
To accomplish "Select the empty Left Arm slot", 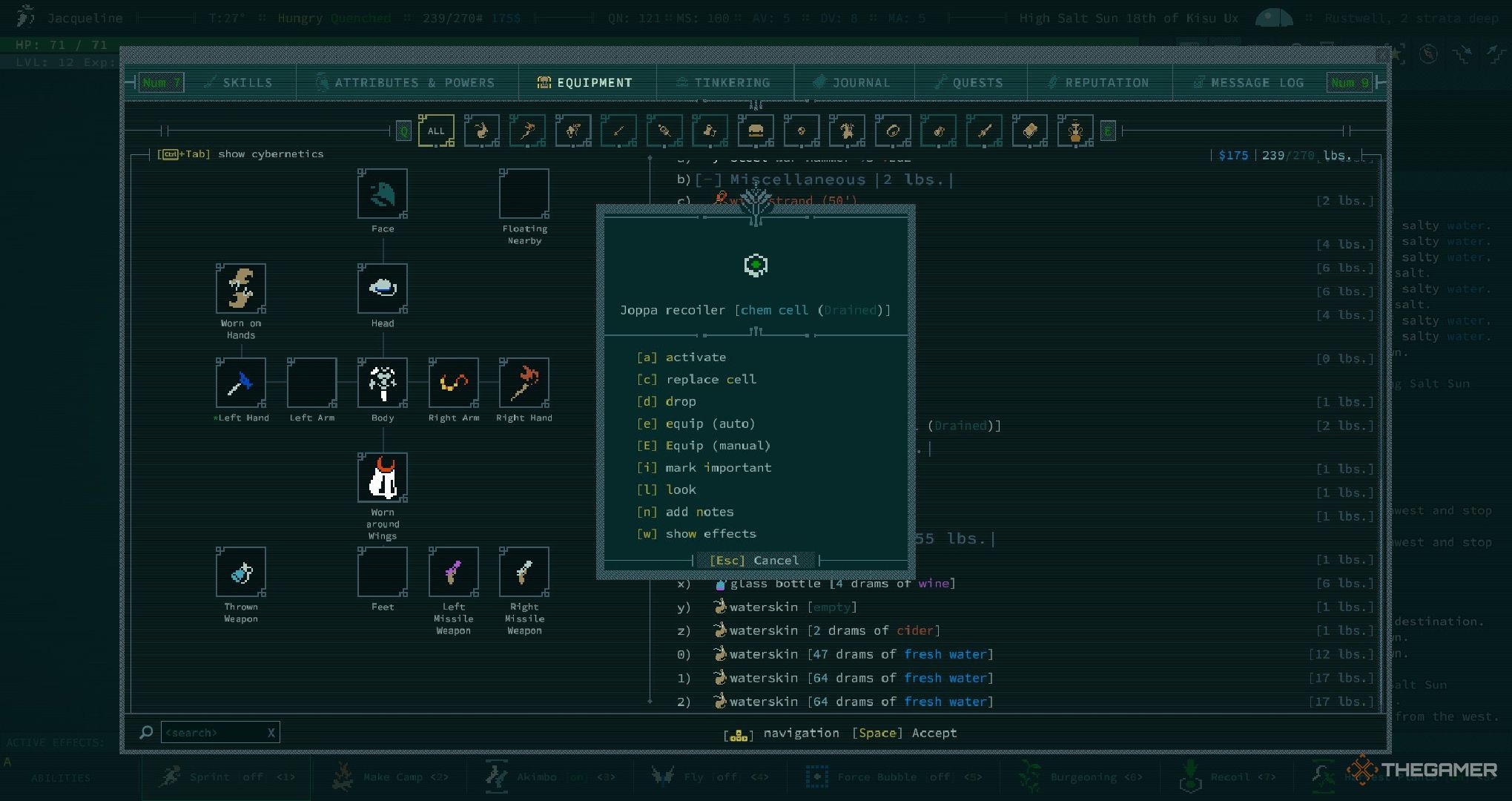I will click(312, 383).
